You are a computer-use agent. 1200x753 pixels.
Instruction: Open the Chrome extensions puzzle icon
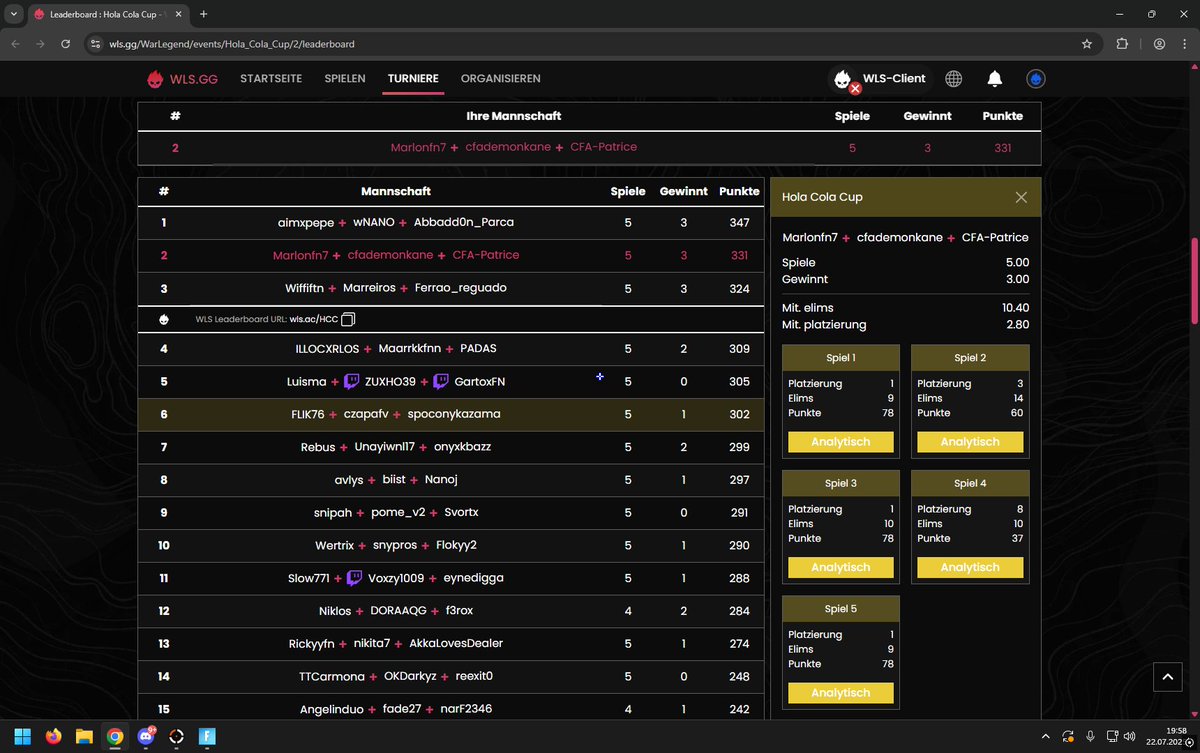tap(1122, 44)
